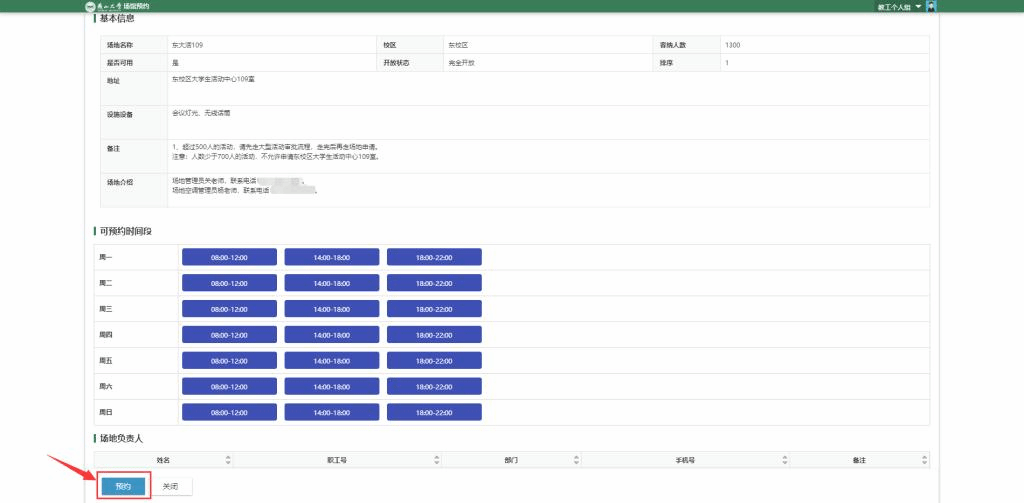Click the 关闭 close button
Screen dimensions: 1024x503
click(x=171, y=486)
